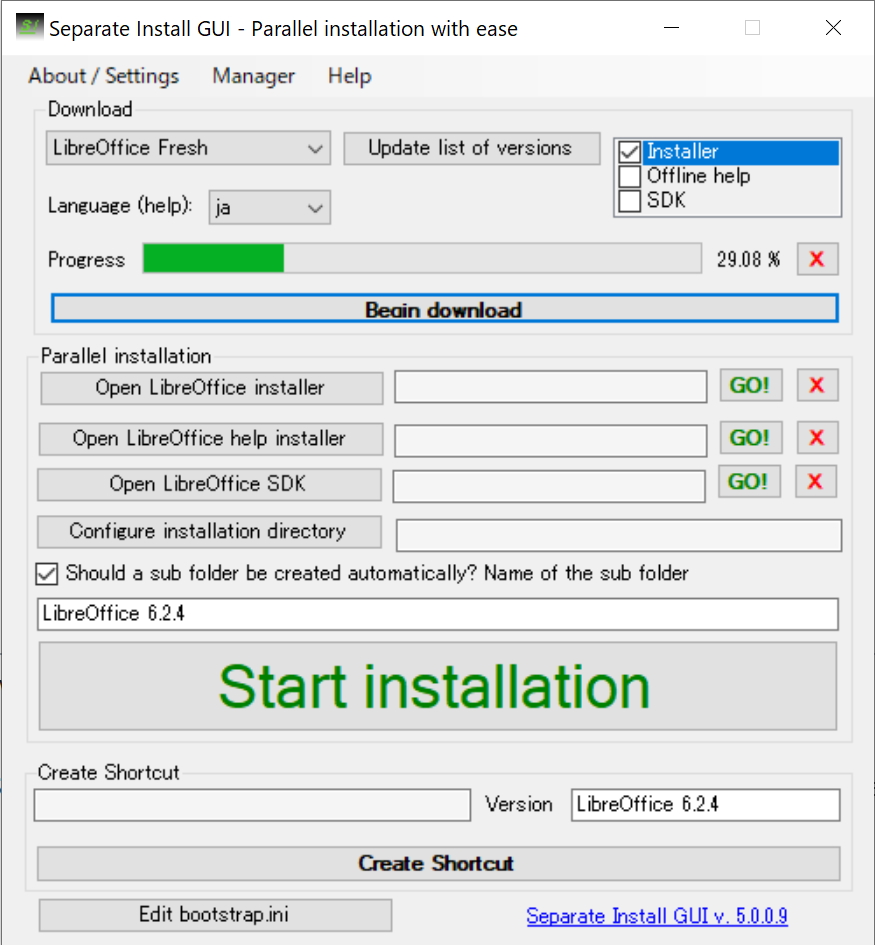This screenshot has height=945, width=875.
Task: Click Open LibreOffice installer
Action: coord(210,388)
